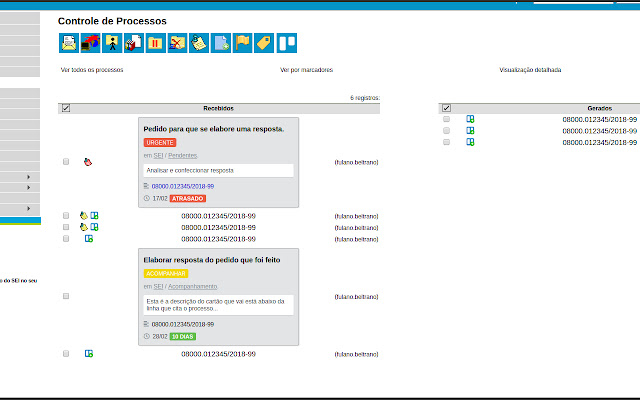640x400 pixels.
Task: Click the Incluir em Bloco books icon
Action: tap(134, 43)
